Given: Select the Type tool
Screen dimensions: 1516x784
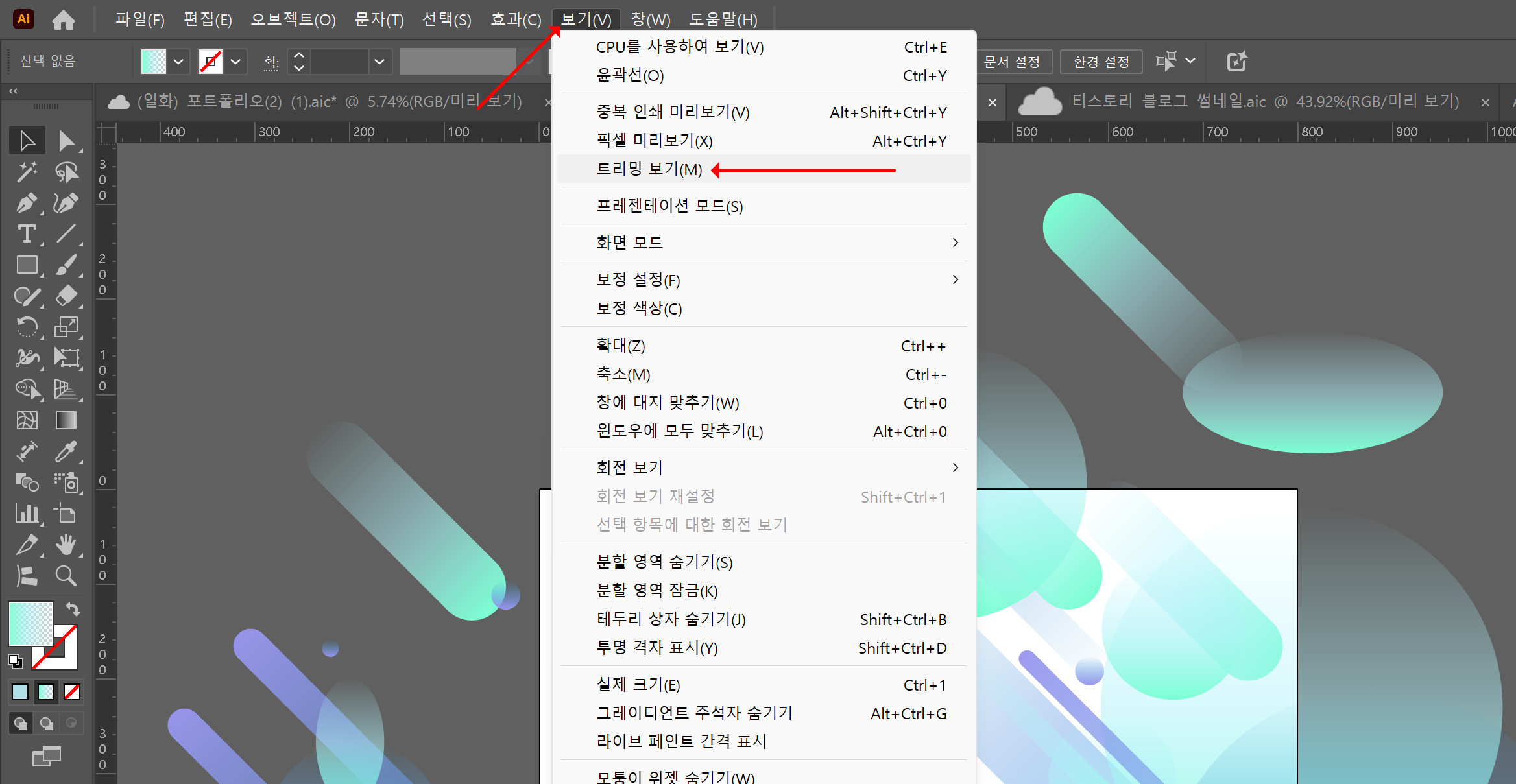Looking at the screenshot, I should pyautogui.click(x=27, y=234).
